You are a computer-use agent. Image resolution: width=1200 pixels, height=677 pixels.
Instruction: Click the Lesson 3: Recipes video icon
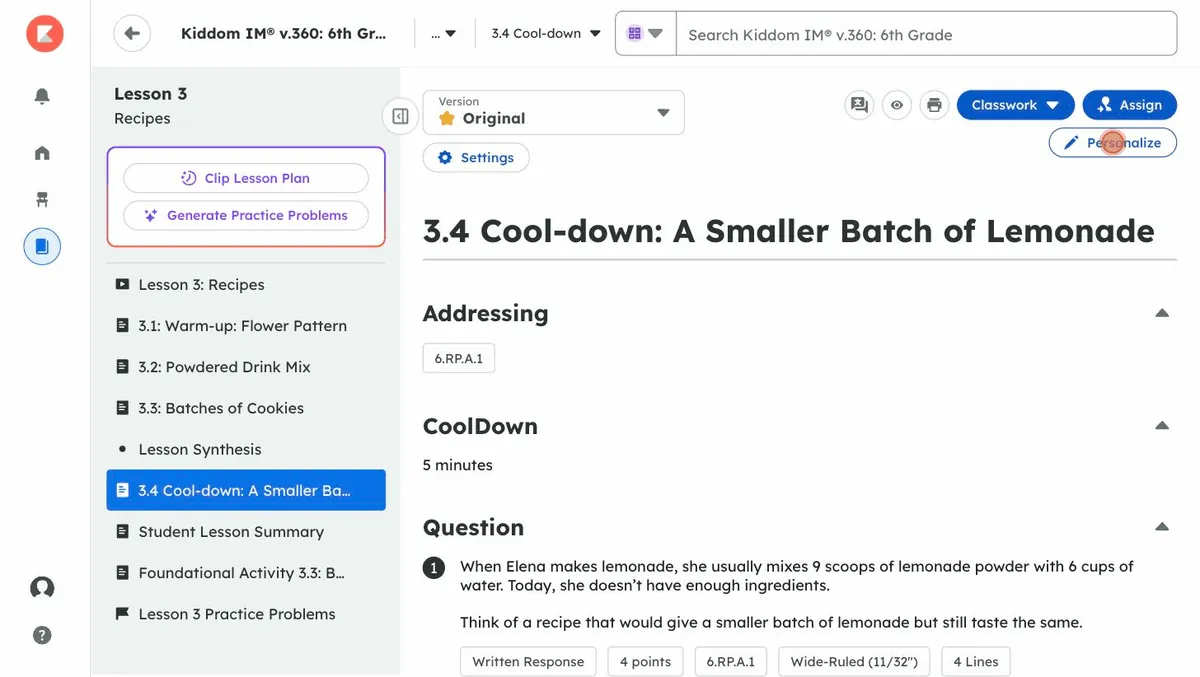pos(122,284)
